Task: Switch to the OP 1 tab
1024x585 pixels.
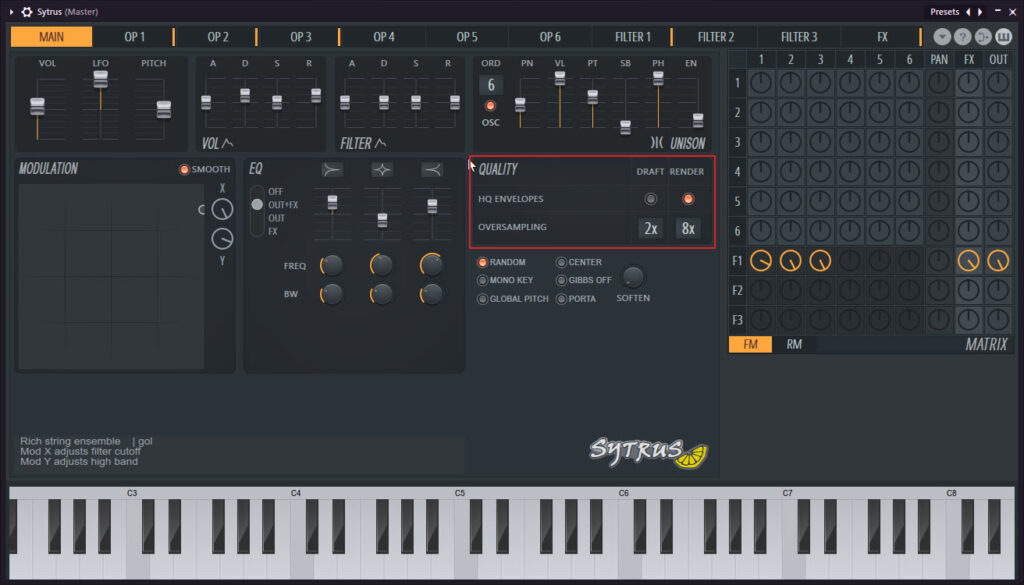Action: click(134, 37)
